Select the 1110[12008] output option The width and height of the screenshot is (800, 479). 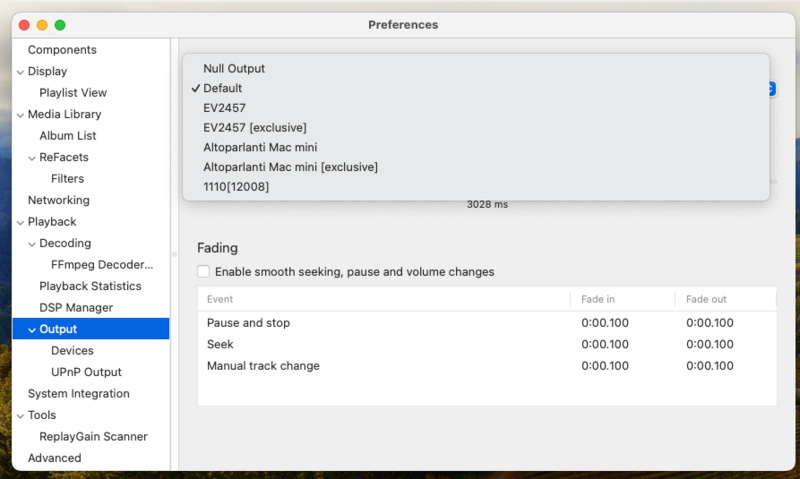[x=236, y=186]
